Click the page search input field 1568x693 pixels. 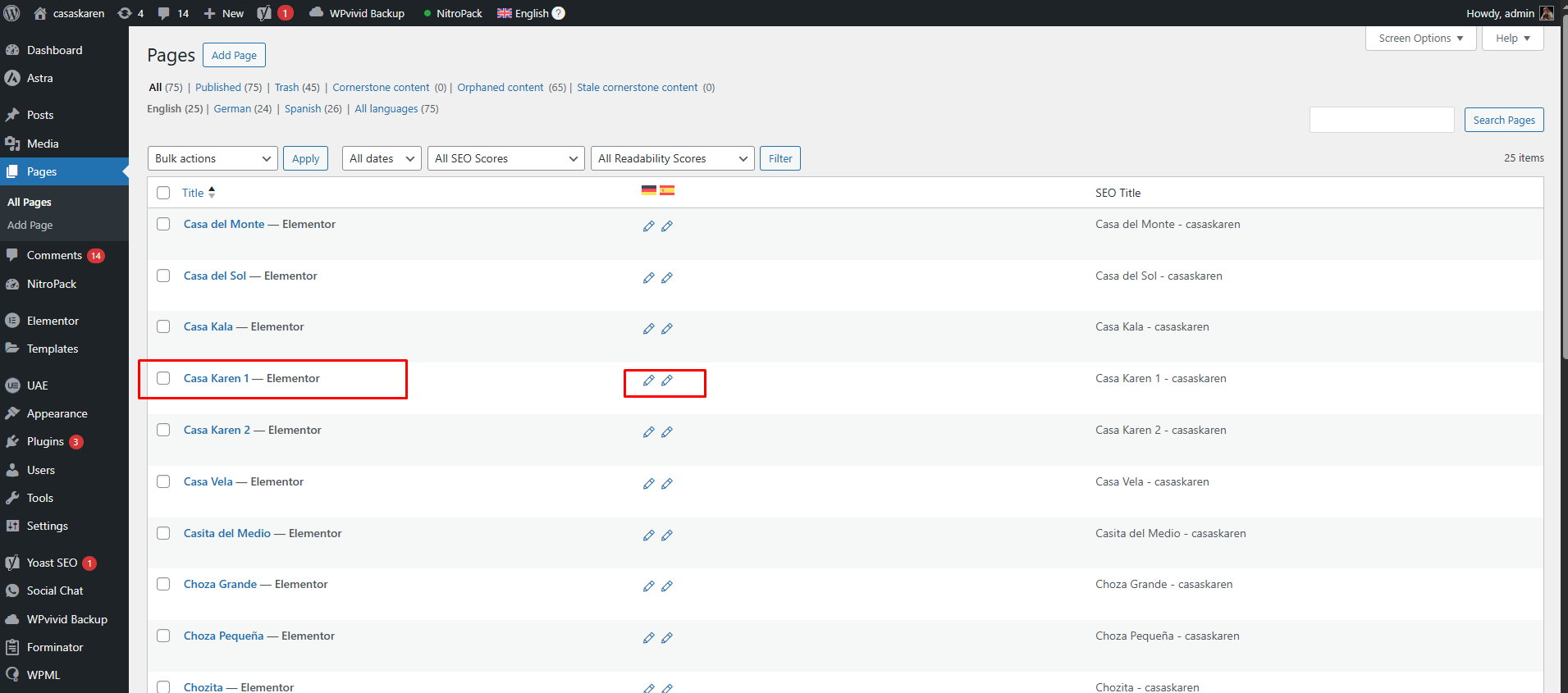(x=1382, y=120)
